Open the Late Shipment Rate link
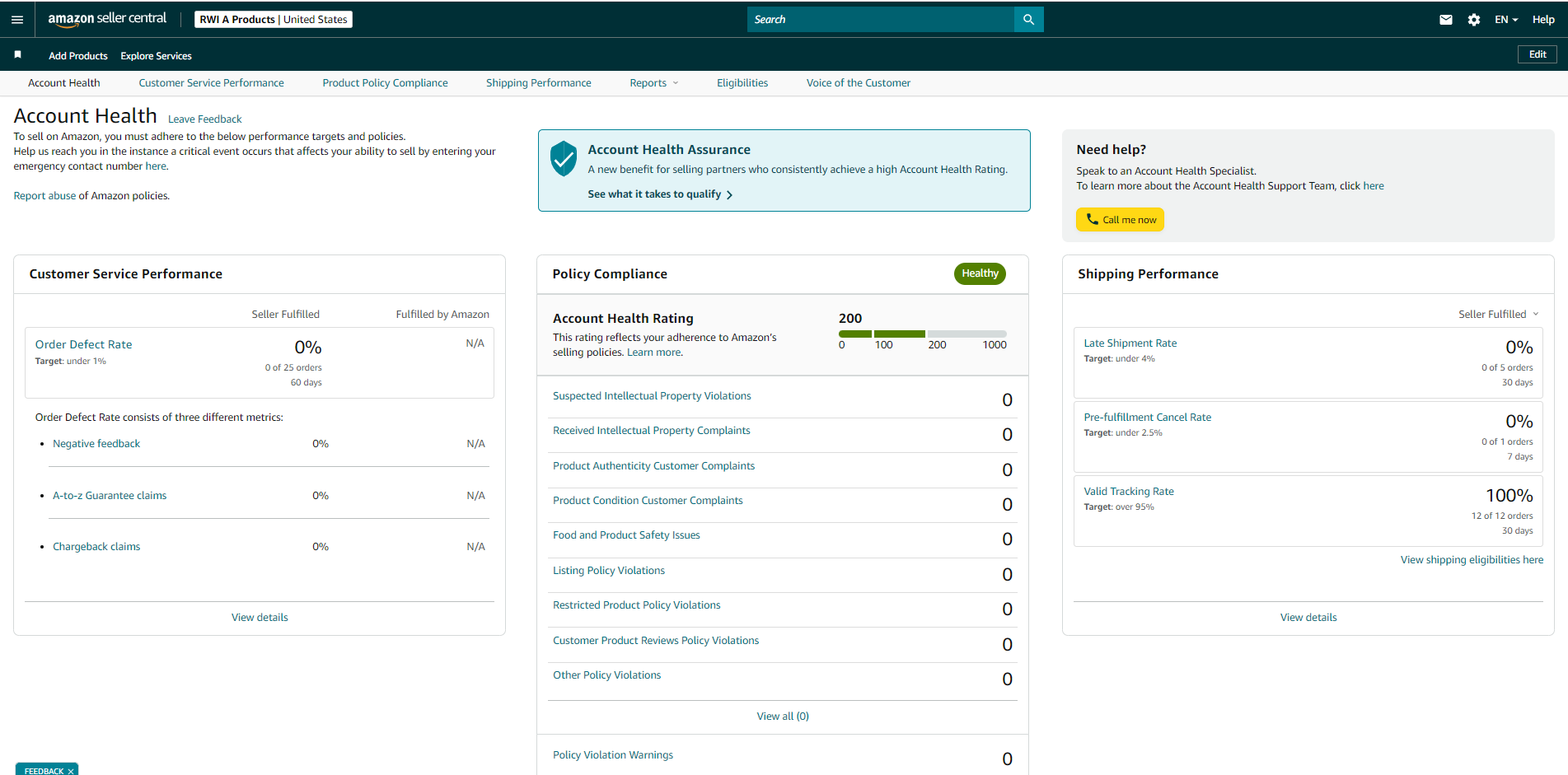Viewport: 1568px width, 775px height. point(1130,343)
